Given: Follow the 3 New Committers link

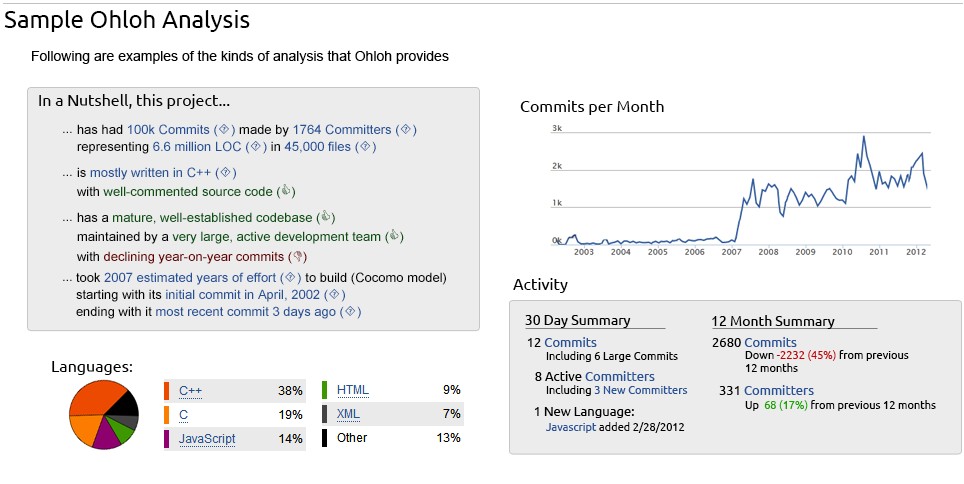Looking at the screenshot, I should click(x=640, y=390).
